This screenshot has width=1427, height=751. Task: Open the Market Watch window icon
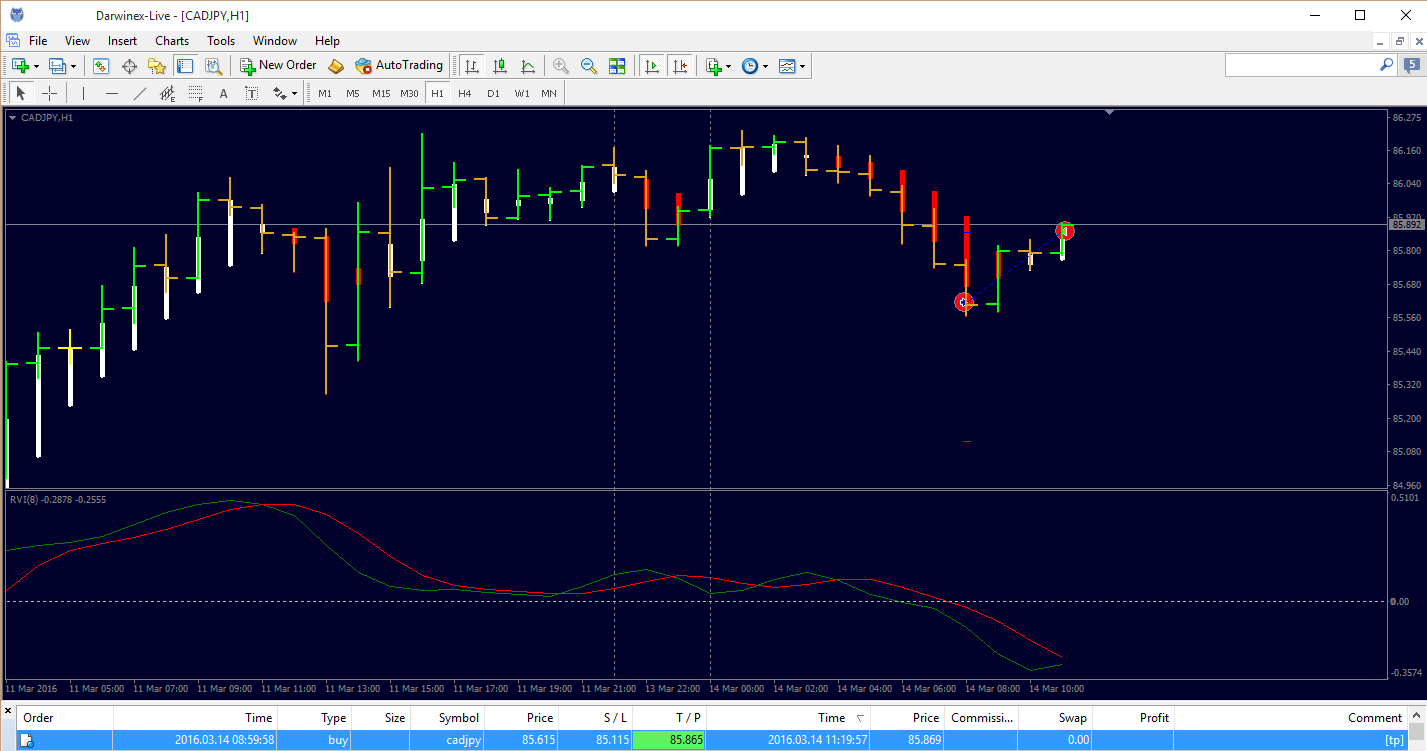[x=101, y=66]
